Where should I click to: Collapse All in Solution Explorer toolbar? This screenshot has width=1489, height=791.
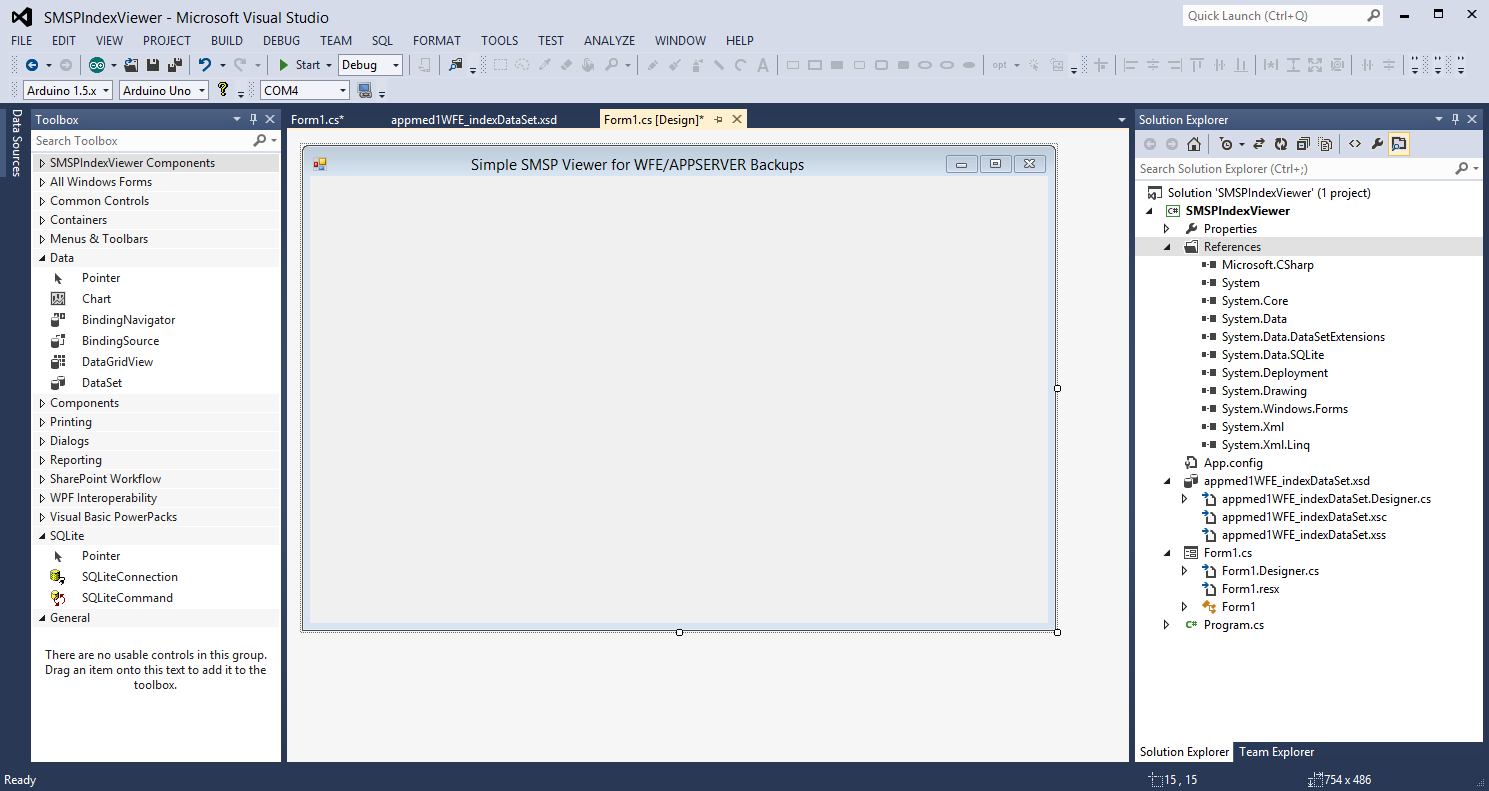(x=1303, y=144)
